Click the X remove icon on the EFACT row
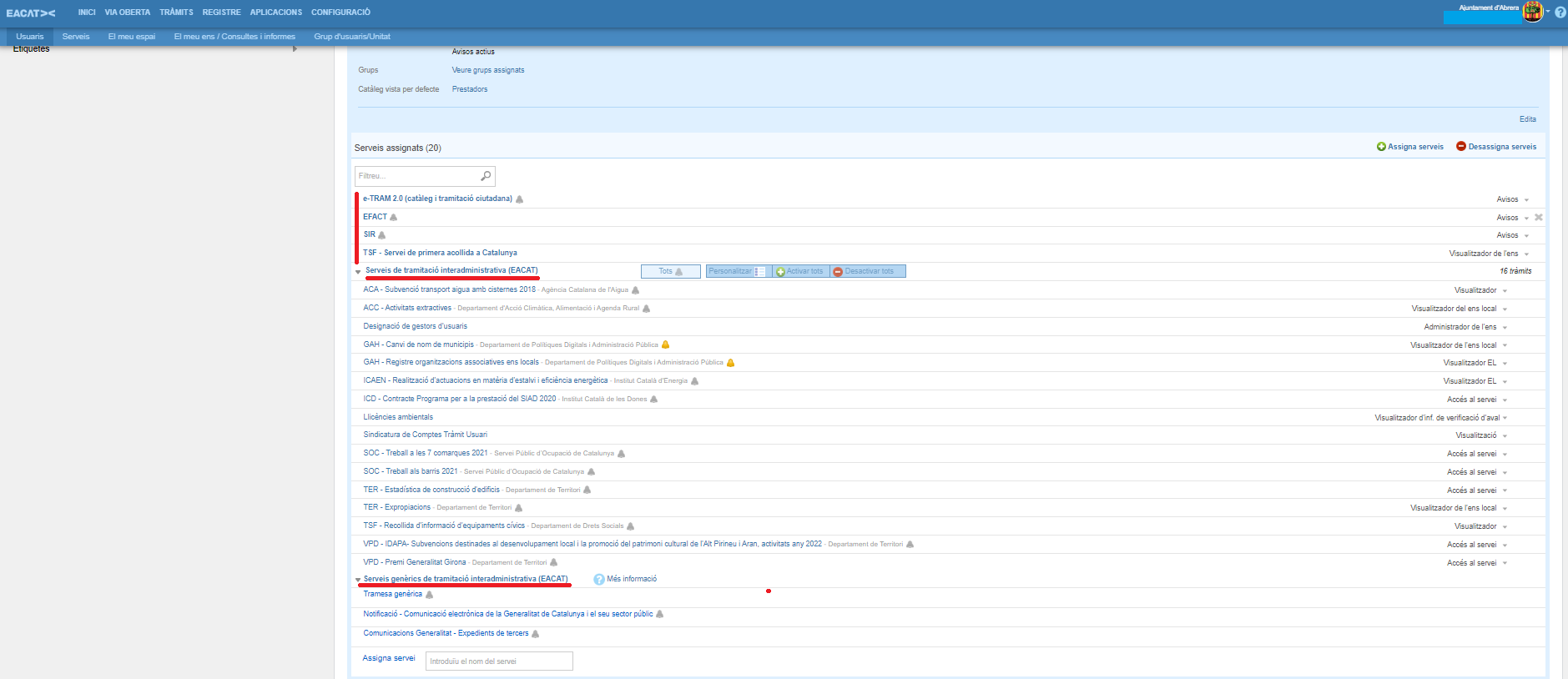 [1539, 218]
